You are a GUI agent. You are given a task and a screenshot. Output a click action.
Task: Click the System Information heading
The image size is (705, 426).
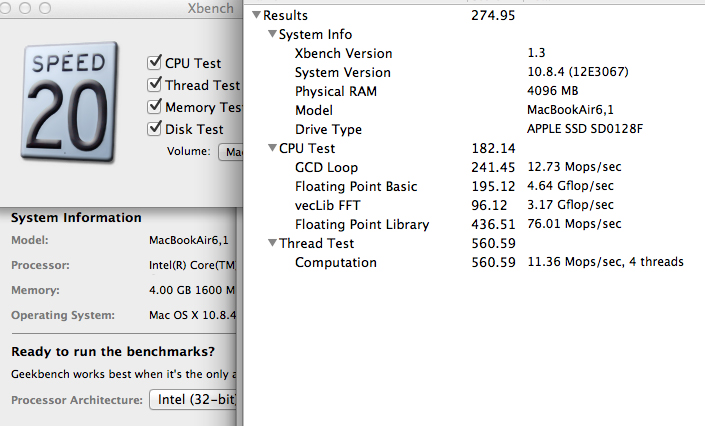[x=76, y=218]
